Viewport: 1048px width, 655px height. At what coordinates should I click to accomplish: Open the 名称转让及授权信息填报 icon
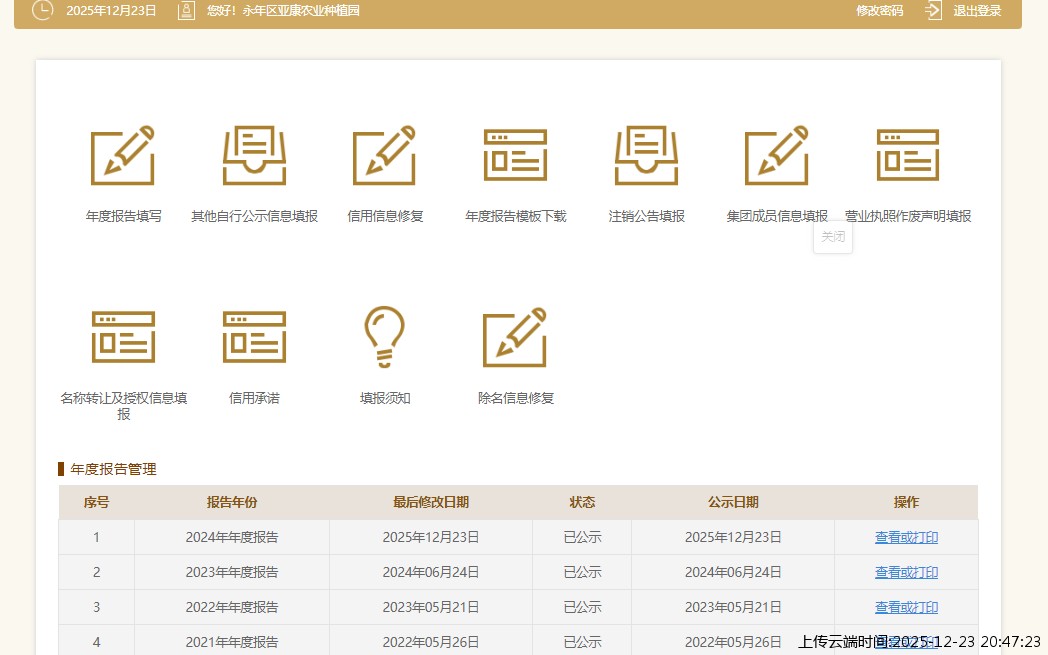coord(123,336)
